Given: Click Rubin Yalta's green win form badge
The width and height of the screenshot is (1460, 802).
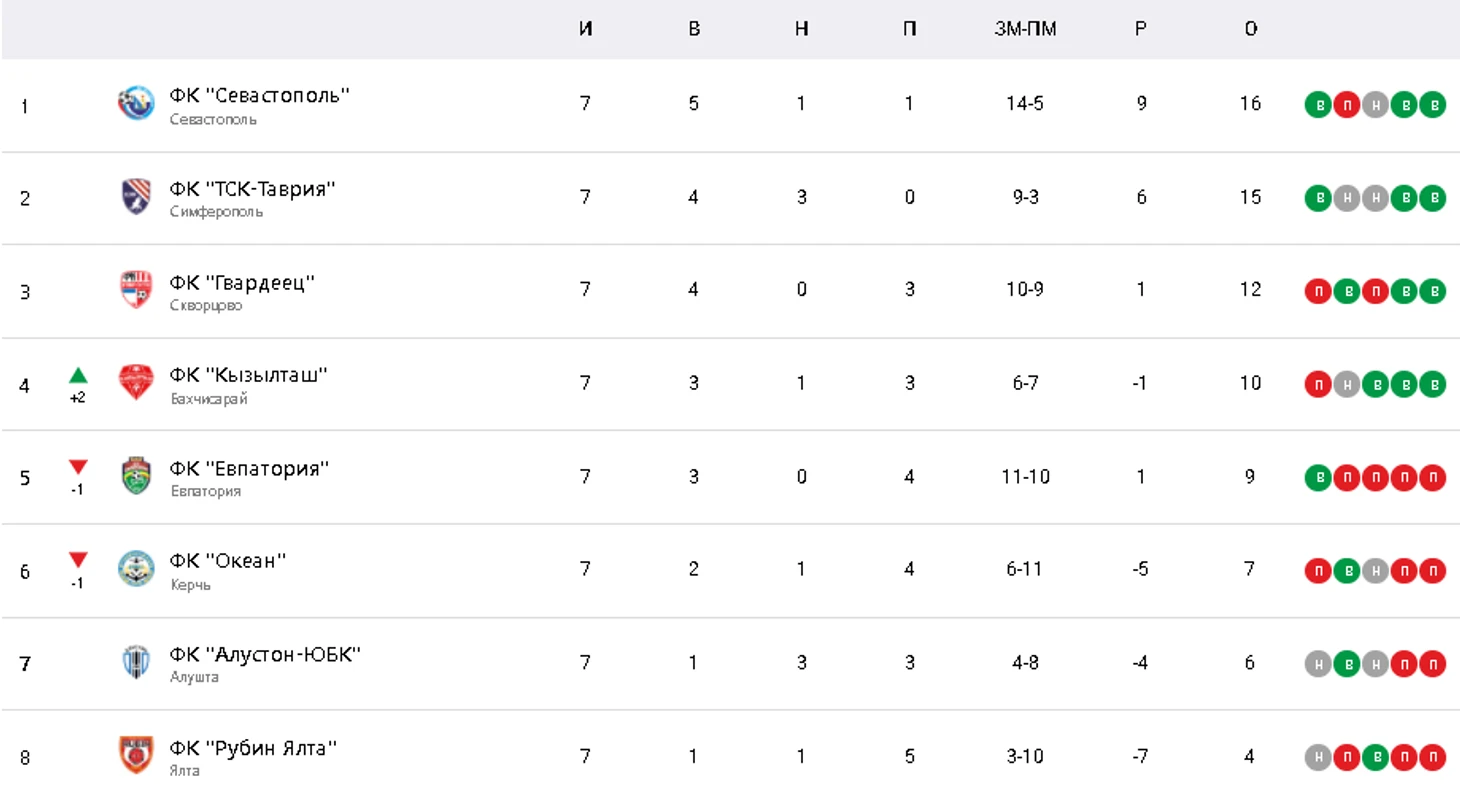Looking at the screenshot, I should [x=1376, y=757].
